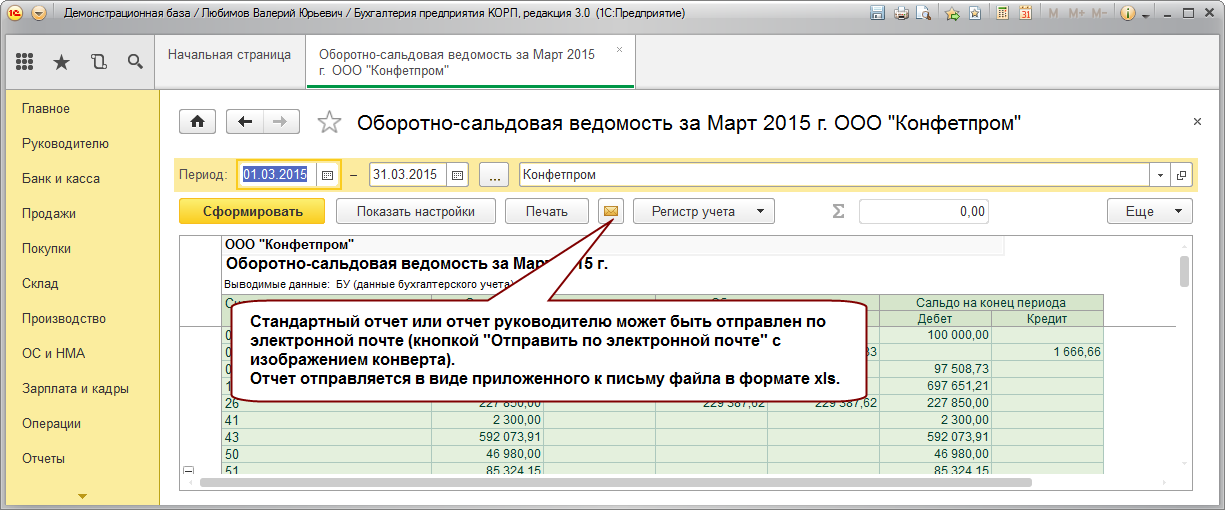Click the printer icon in title bar
This screenshot has width=1225, height=510.
[x=901, y=14]
